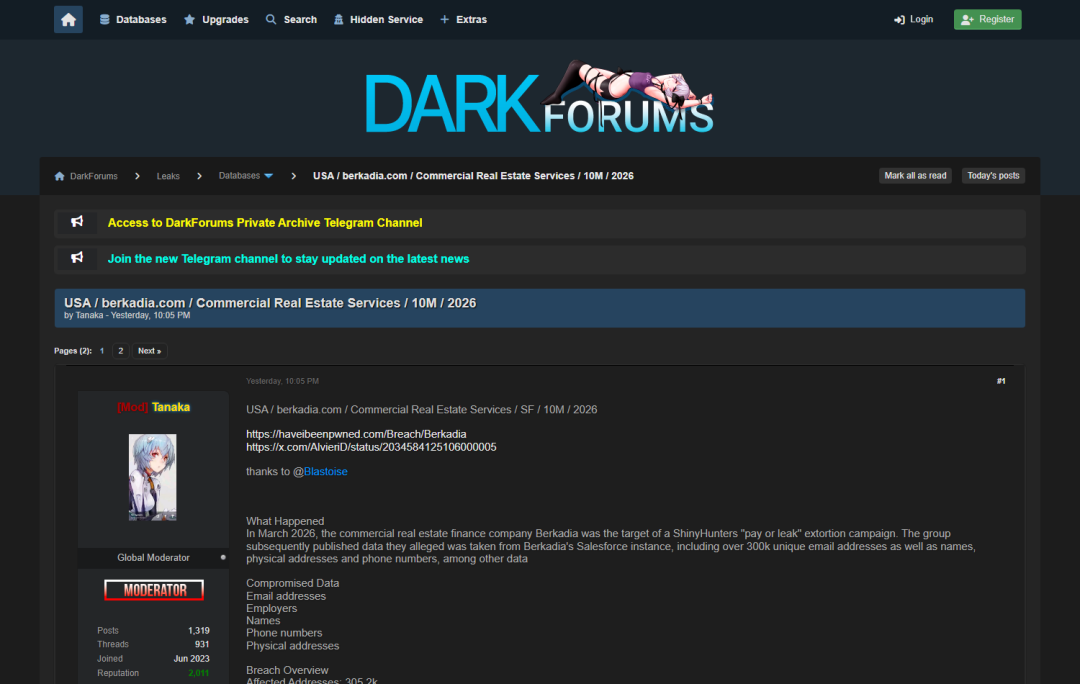Open the Upgrades menu item
This screenshot has width=1080, height=684.
[x=216, y=19]
